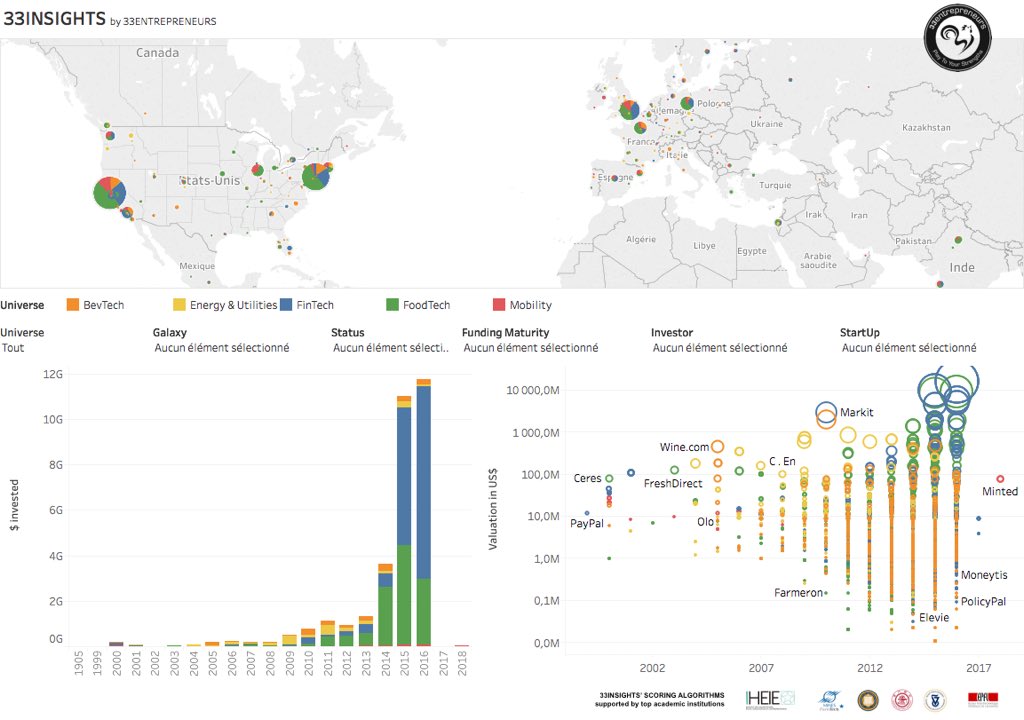This screenshot has height=720, width=1024.
Task: Click the 10 000,0M valuation axis label
Action: click(533, 390)
